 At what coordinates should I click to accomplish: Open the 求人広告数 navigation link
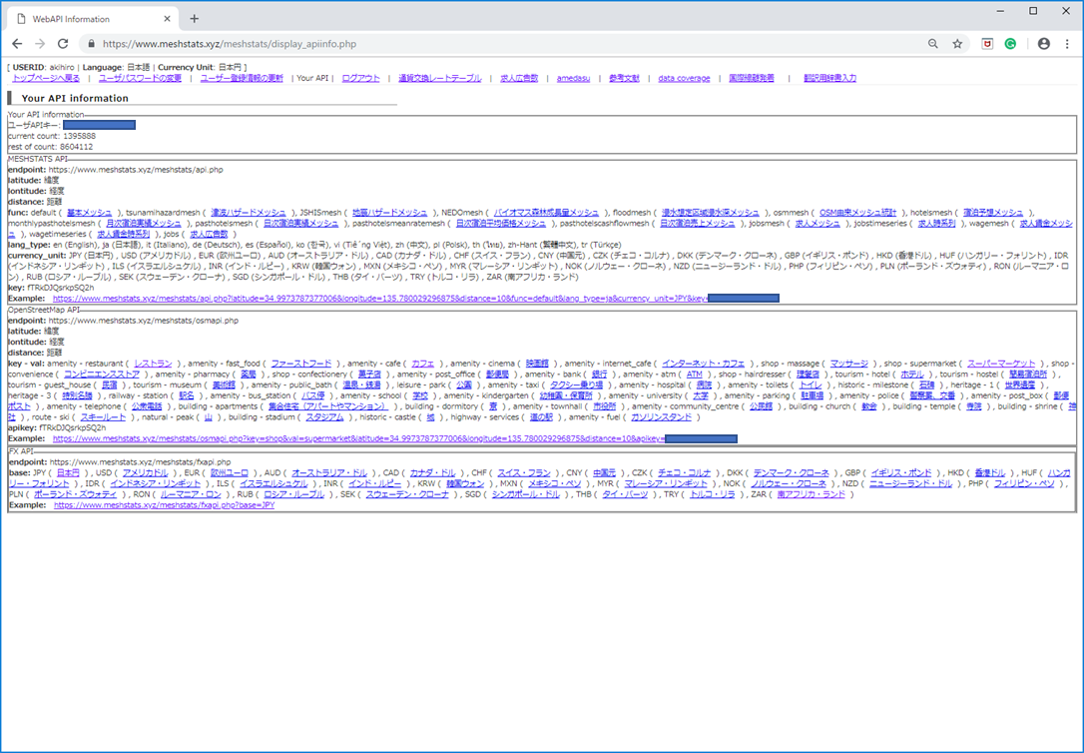pos(519,78)
